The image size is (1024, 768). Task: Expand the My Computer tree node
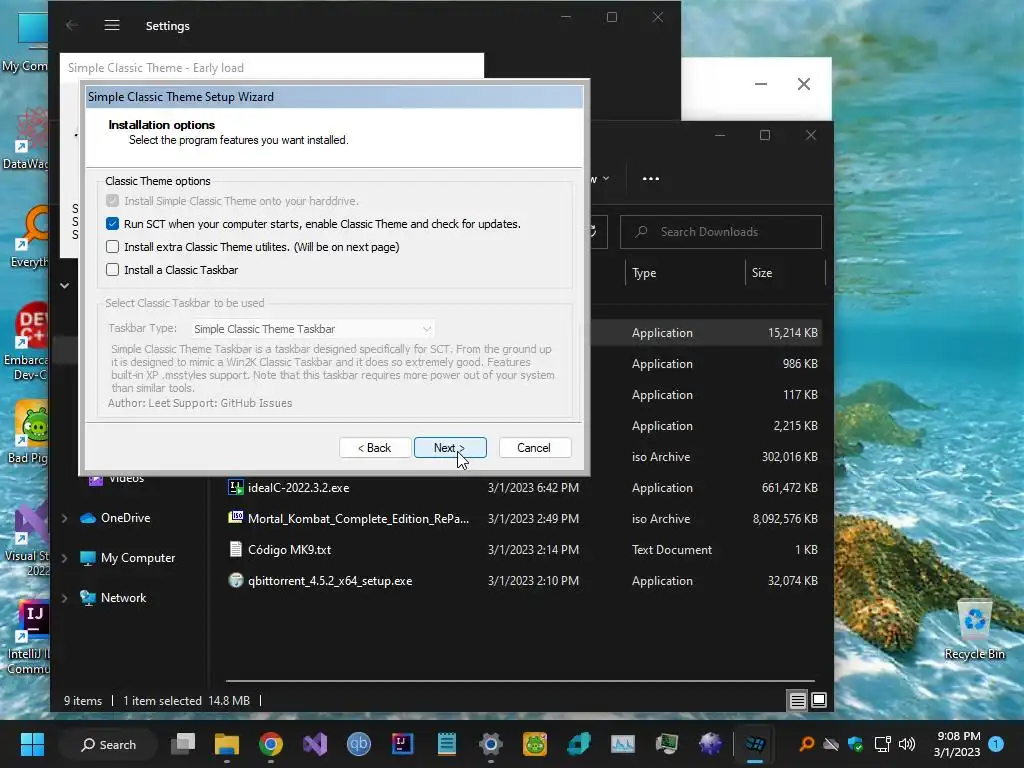click(x=64, y=558)
